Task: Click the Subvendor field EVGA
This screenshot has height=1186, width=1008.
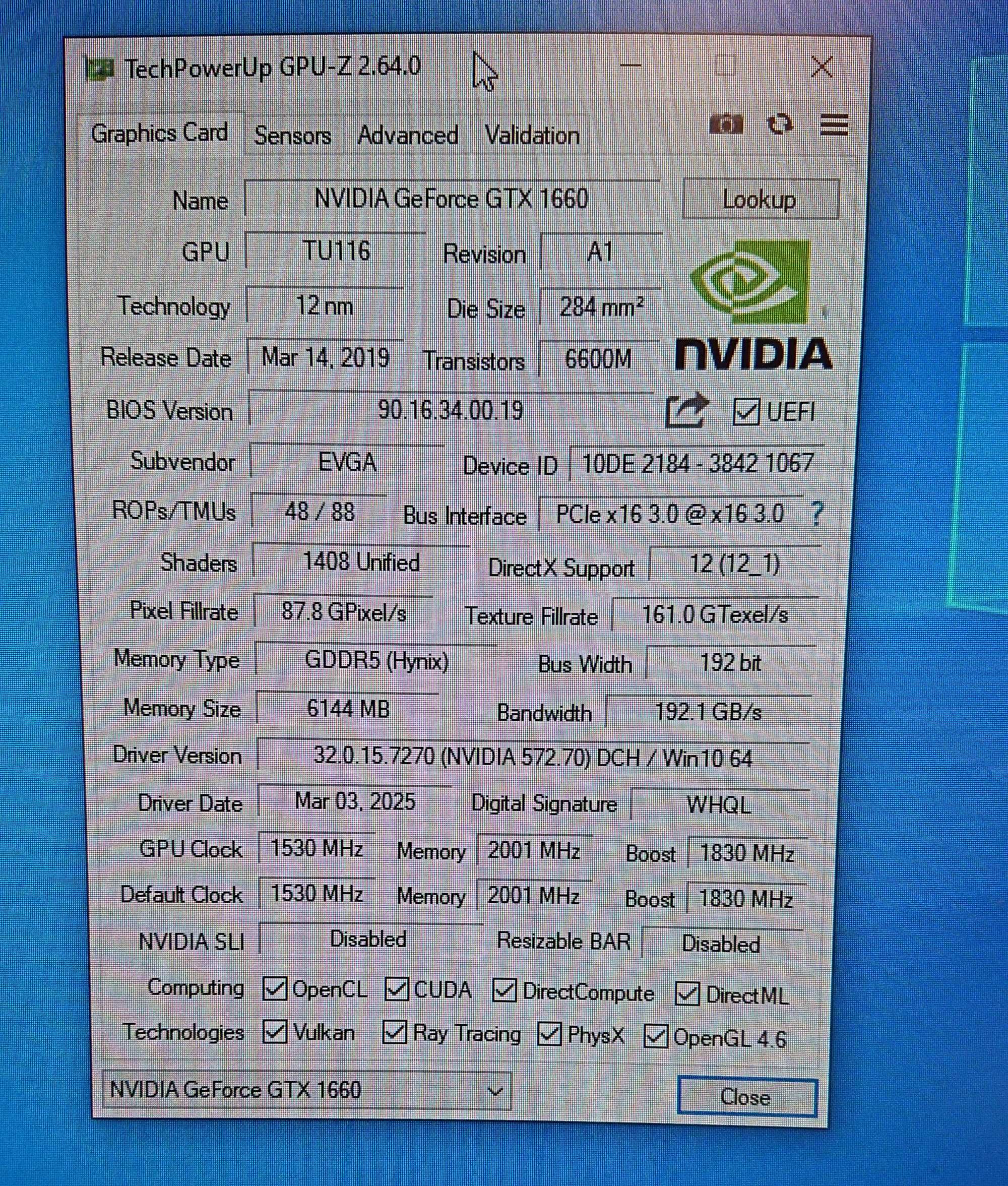Action: (x=347, y=462)
